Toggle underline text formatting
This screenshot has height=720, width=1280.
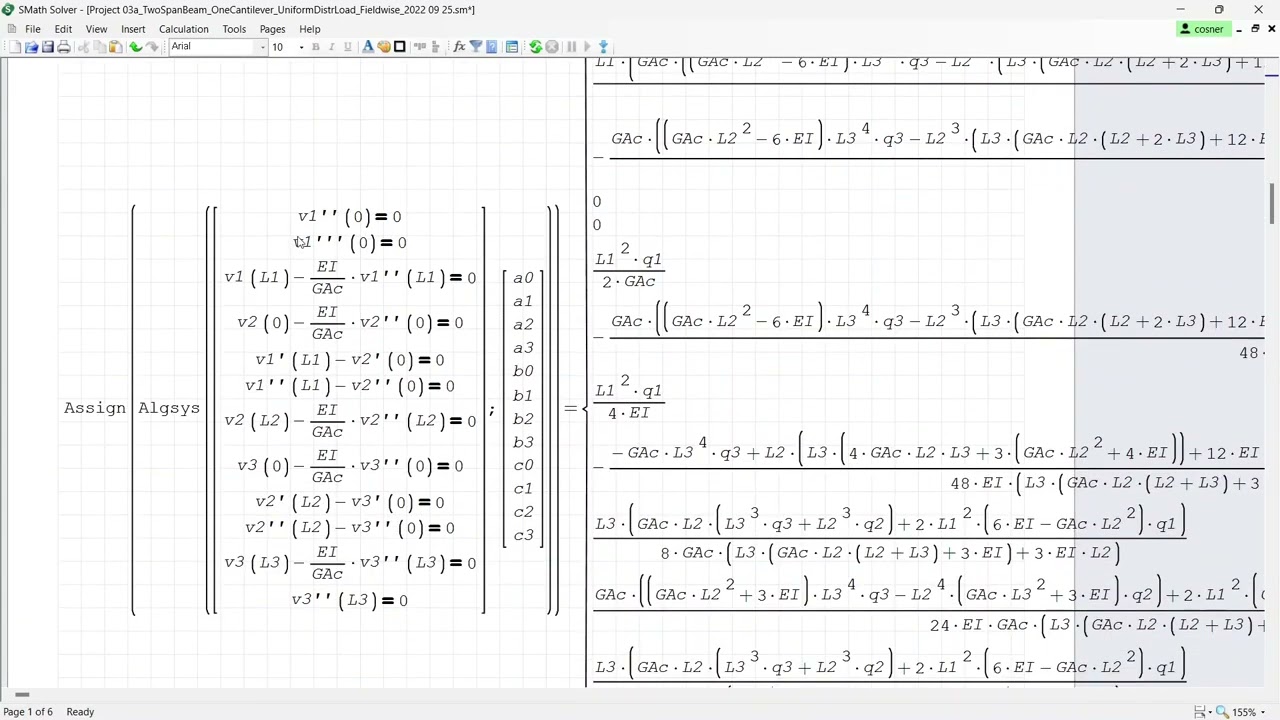coord(347,47)
